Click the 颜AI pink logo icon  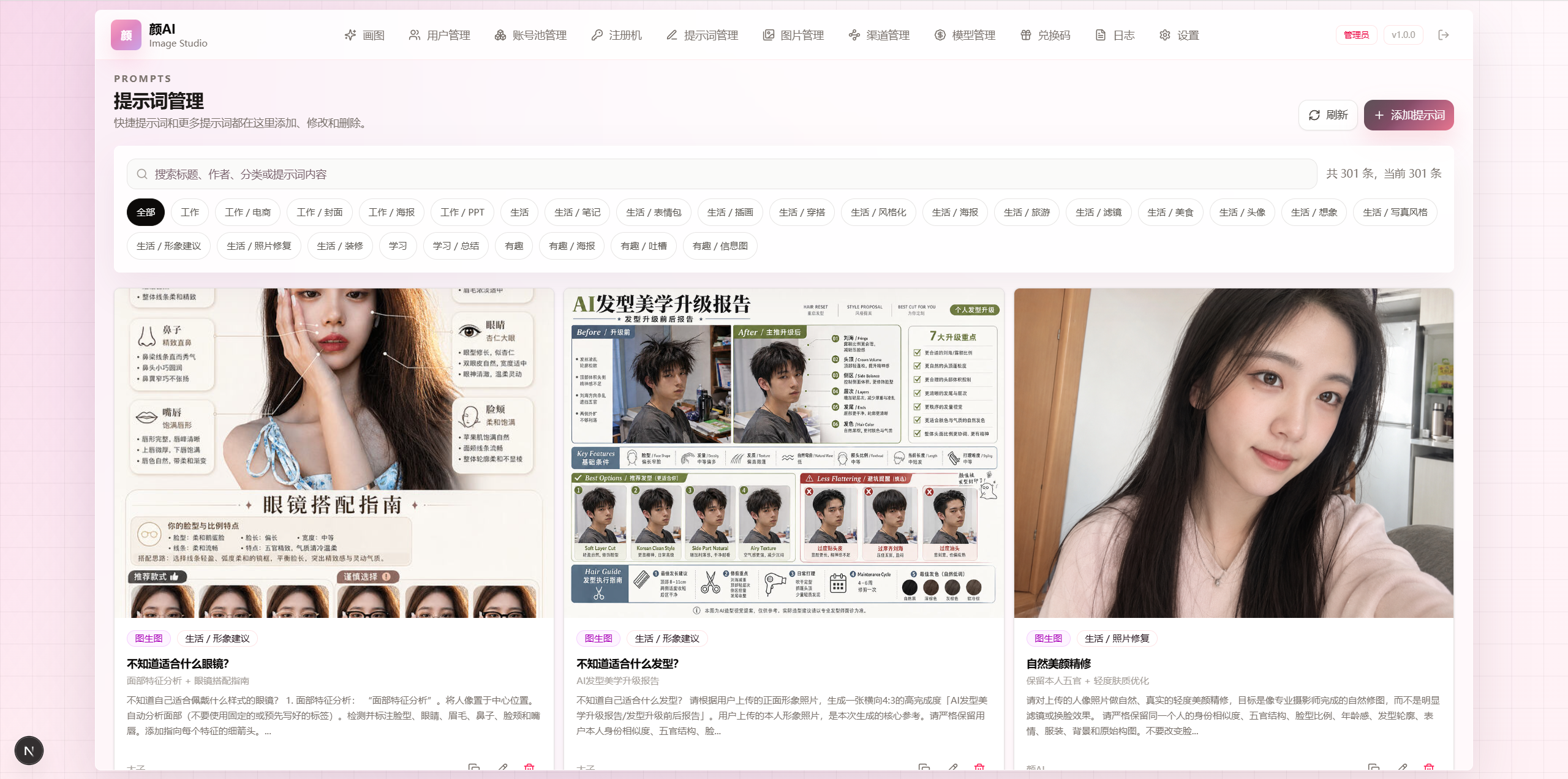126,35
